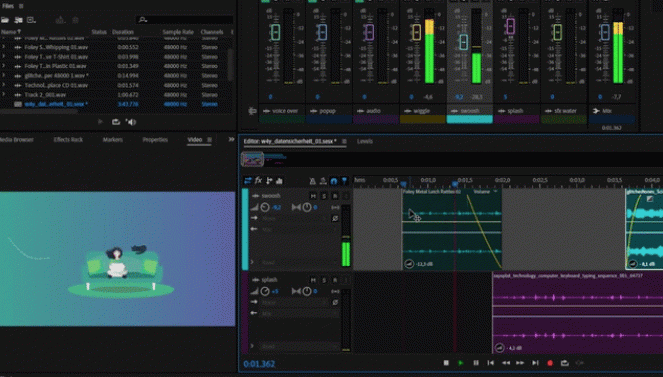Toggle snapping magnet icon in editor toolbar

pyautogui.click(x=334, y=181)
